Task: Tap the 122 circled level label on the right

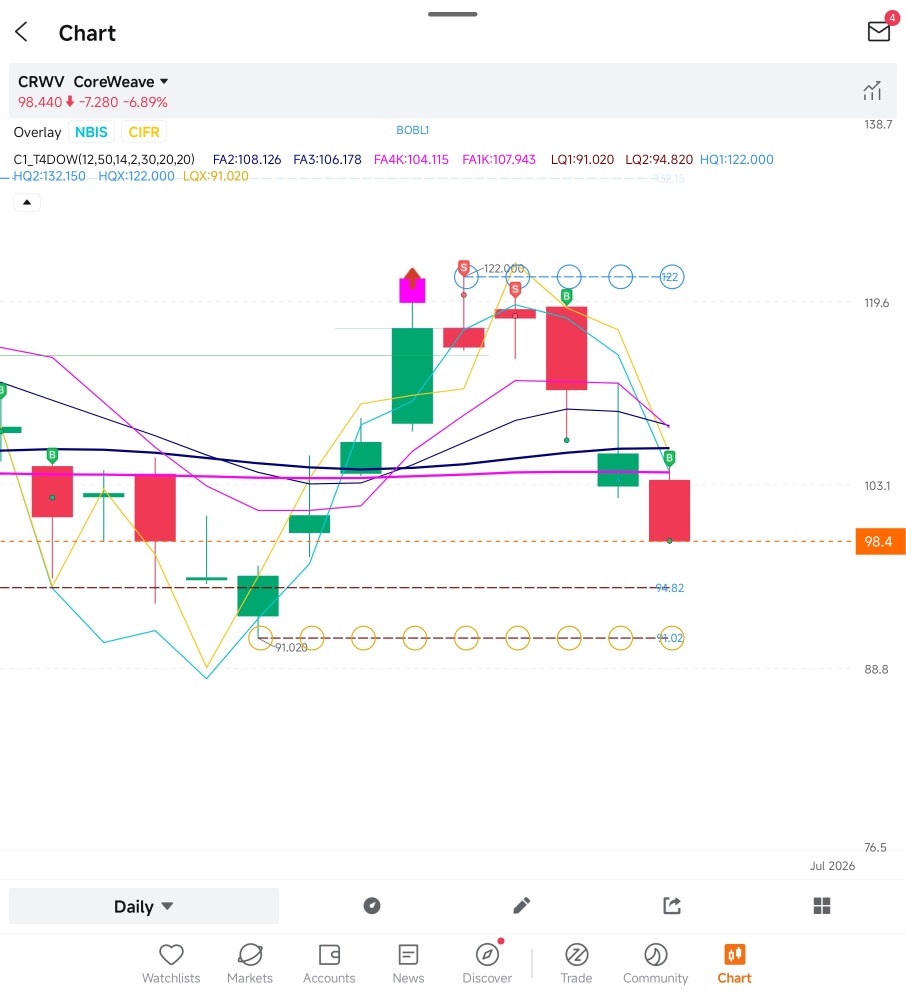Action: [671, 277]
